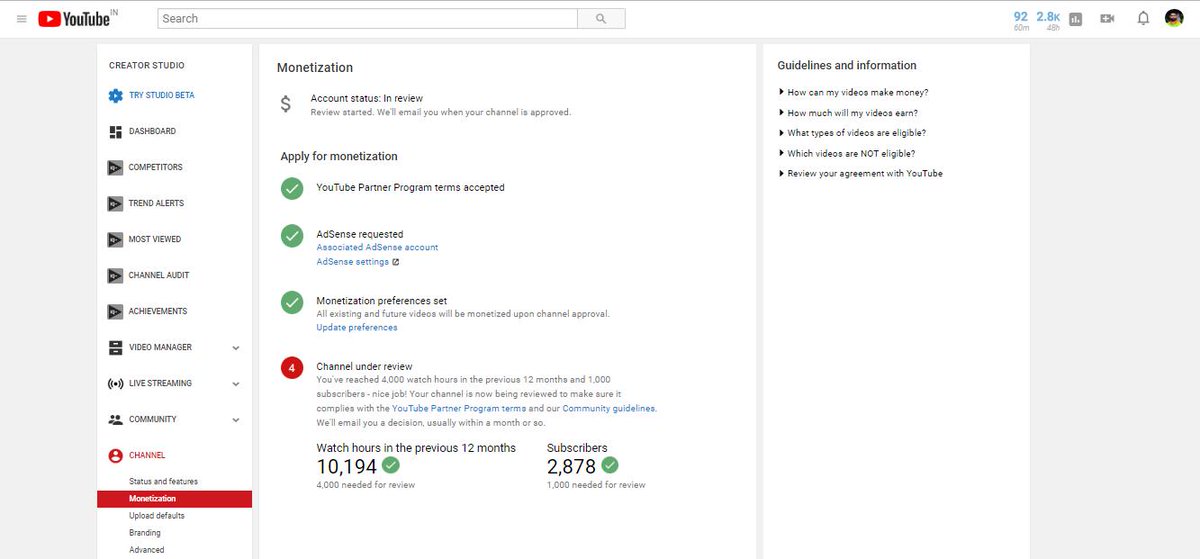Open the notifications bell

(x=1143, y=19)
